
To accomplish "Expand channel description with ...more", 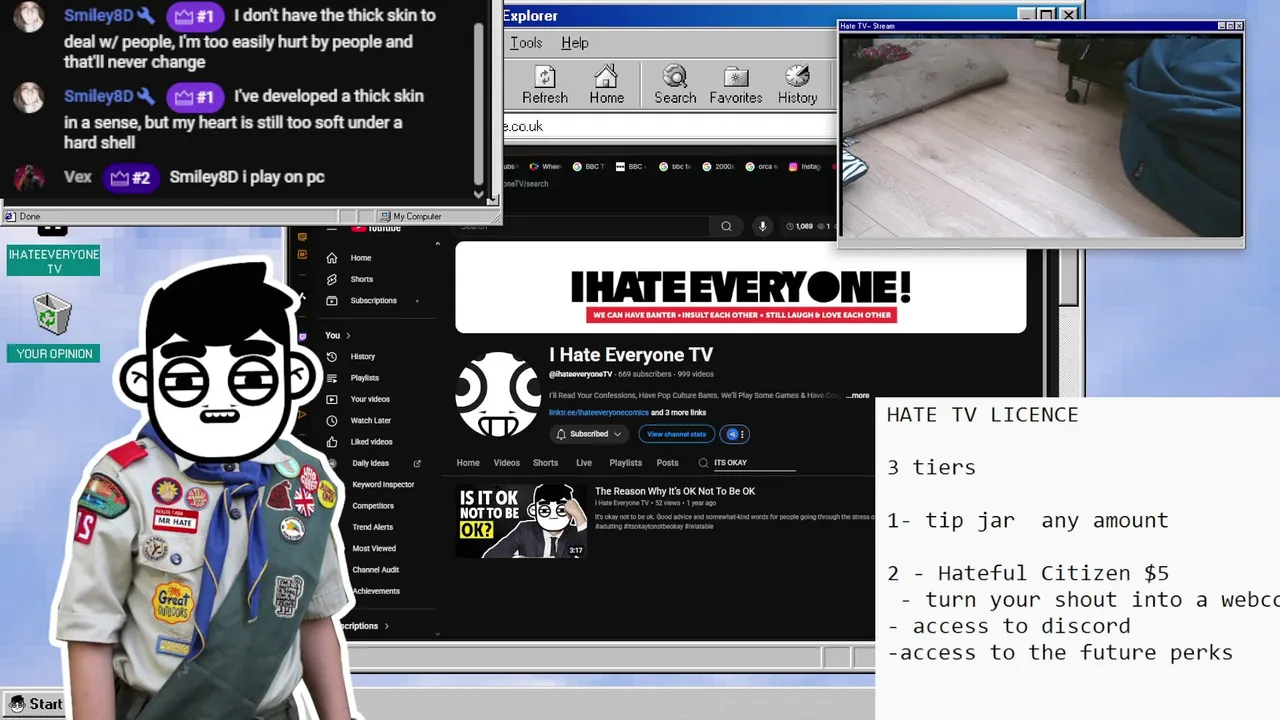I will [858, 396].
